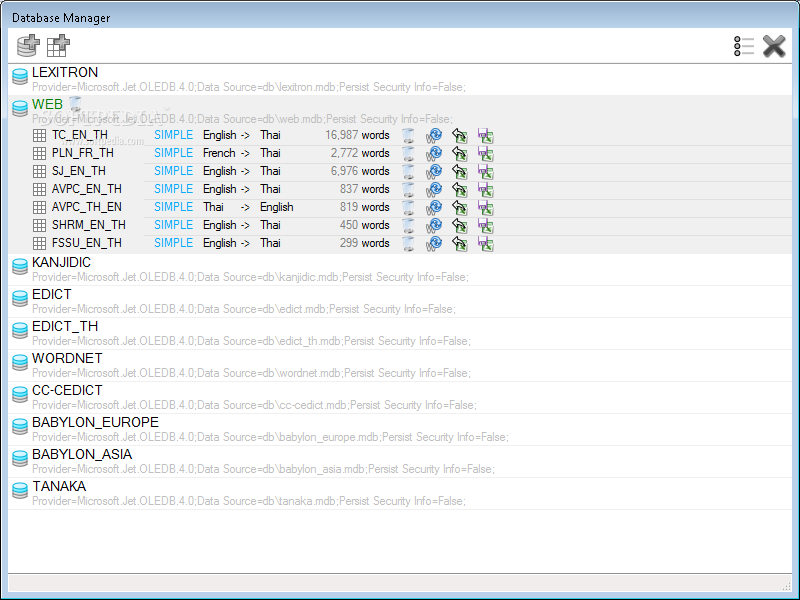Export SJ_EN_TH to Excel with the save icon

click(485, 171)
